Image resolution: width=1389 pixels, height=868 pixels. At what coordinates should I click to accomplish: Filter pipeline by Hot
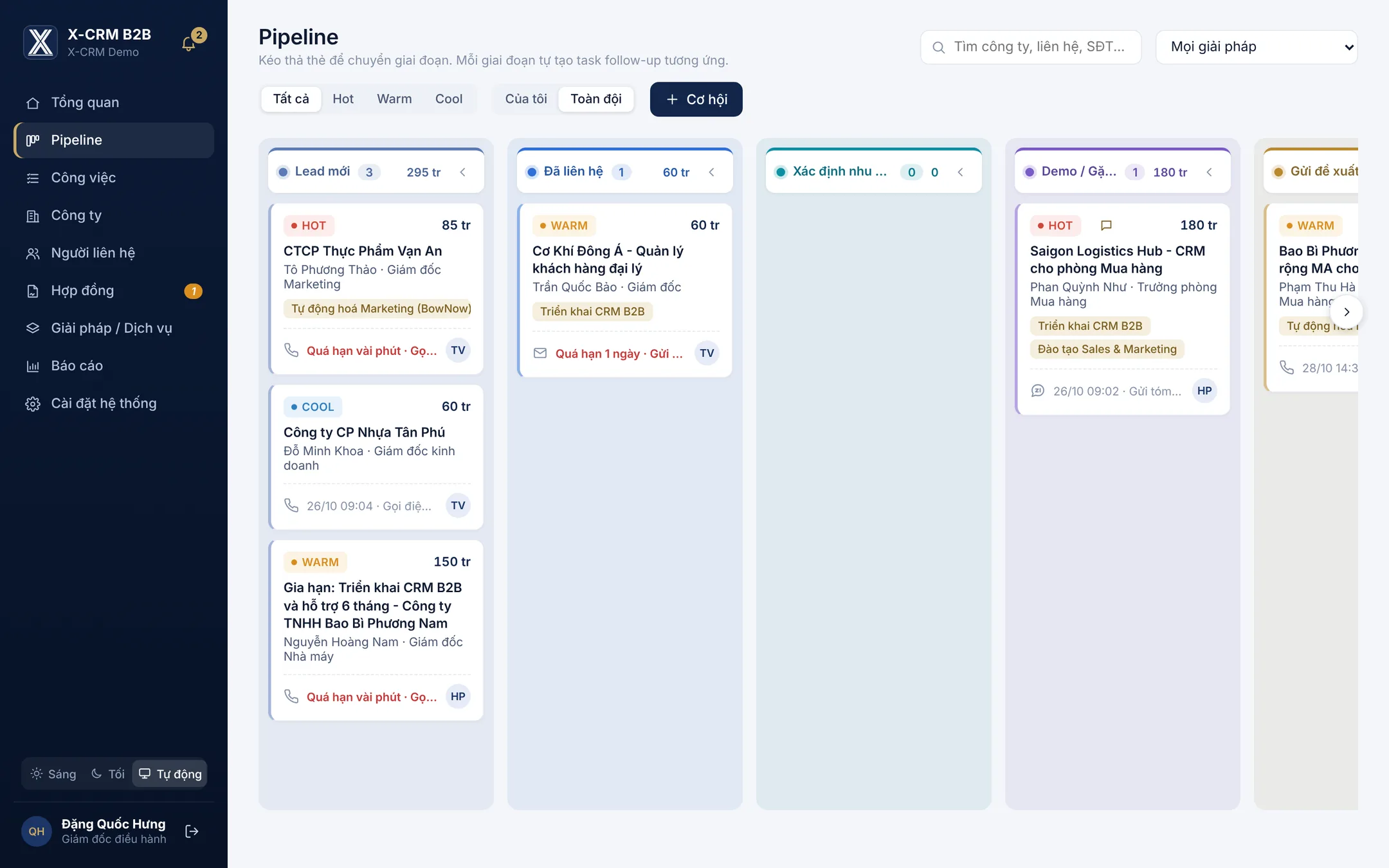pyautogui.click(x=343, y=99)
